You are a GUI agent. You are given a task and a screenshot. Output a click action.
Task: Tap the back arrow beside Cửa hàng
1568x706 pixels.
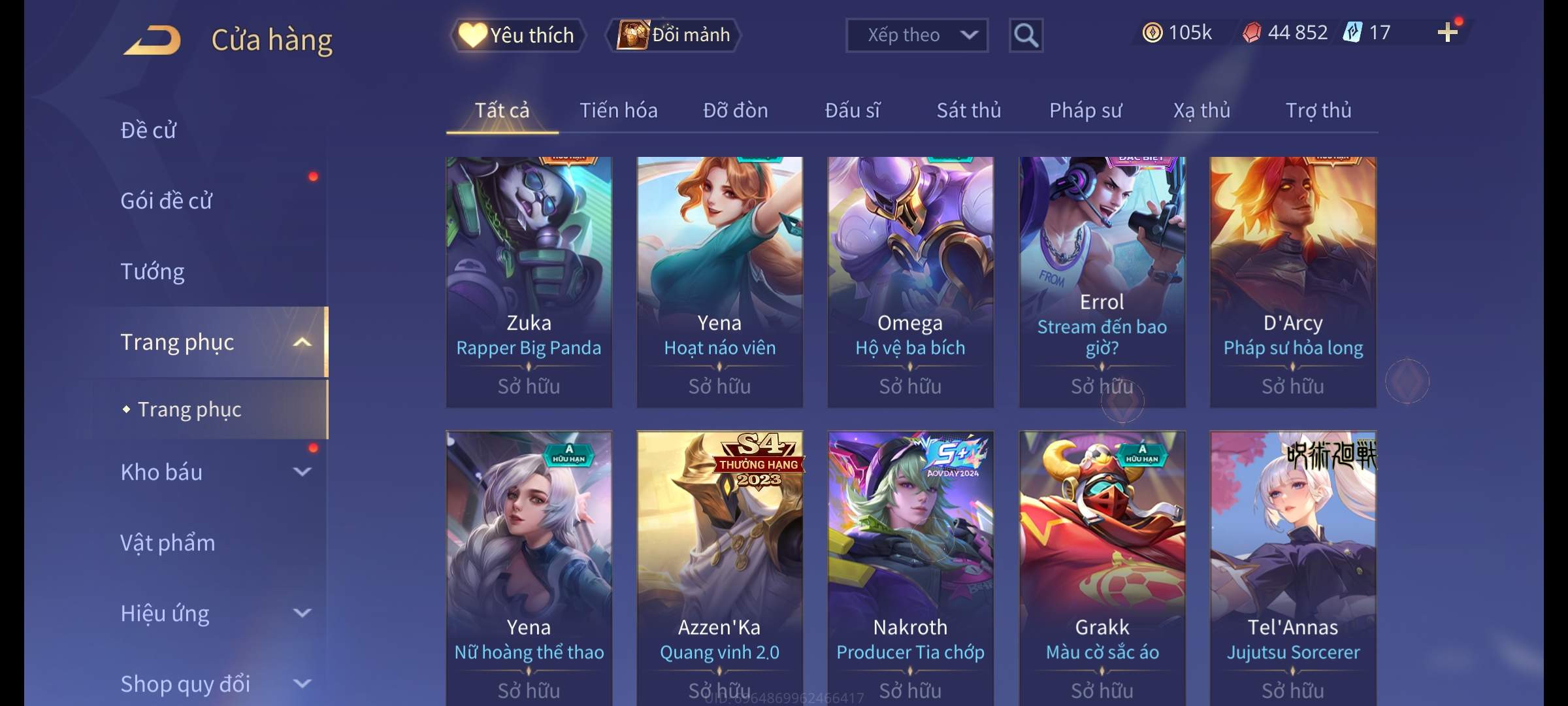tap(152, 40)
